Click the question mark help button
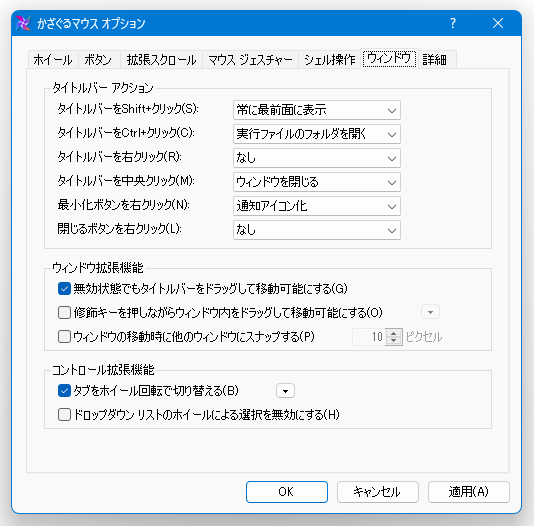 pos(453,23)
